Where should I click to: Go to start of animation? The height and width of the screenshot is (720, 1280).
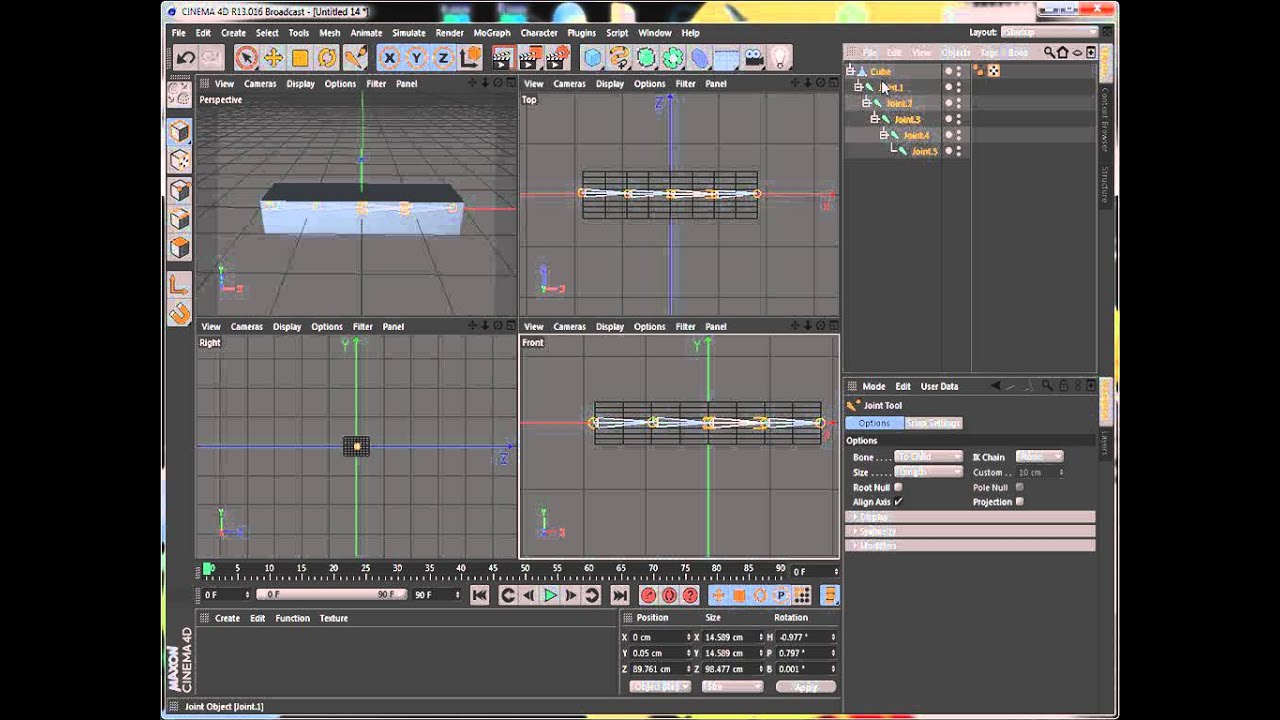[x=479, y=595]
